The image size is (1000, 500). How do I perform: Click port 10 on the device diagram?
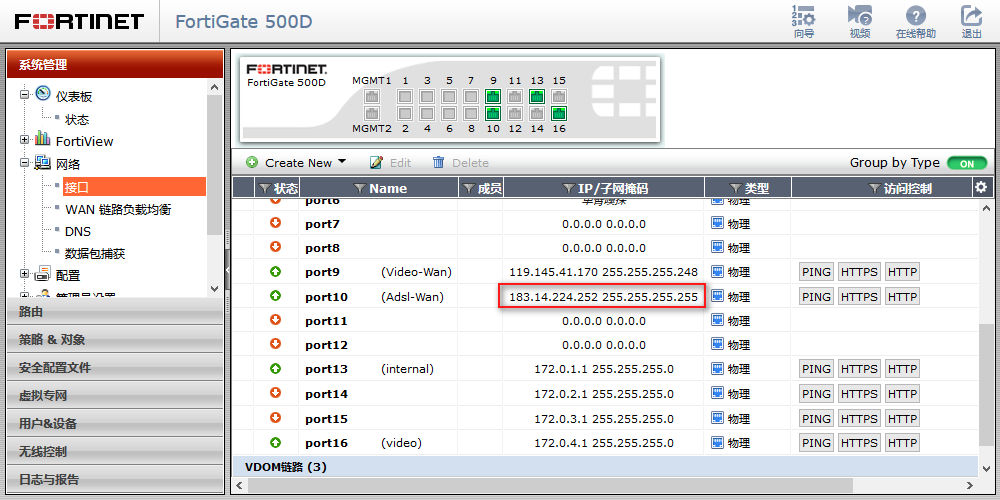[x=492, y=114]
